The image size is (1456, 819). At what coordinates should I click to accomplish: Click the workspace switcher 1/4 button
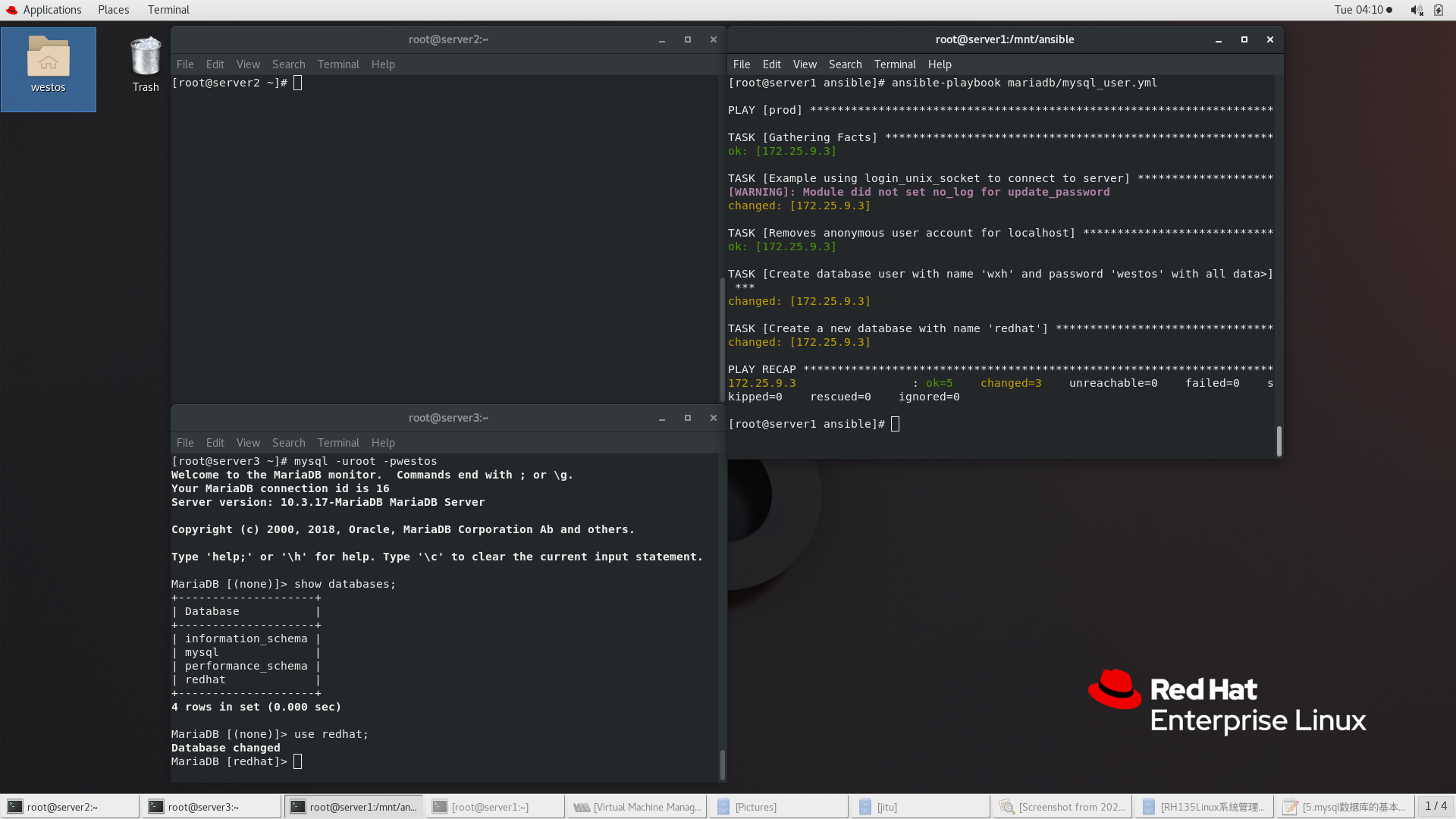[x=1436, y=806]
